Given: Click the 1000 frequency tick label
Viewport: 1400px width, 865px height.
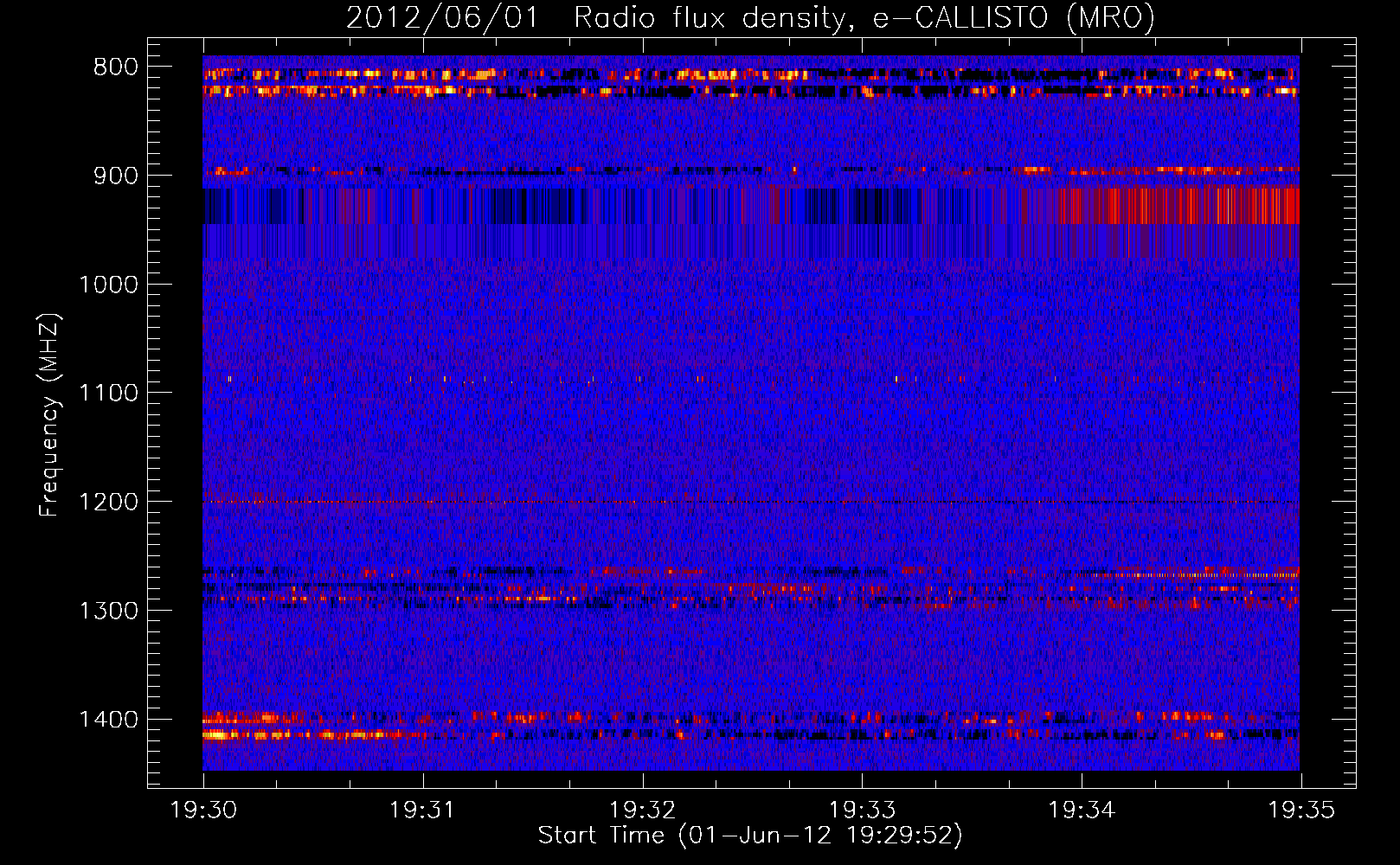Looking at the screenshot, I should pyautogui.click(x=108, y=285).
